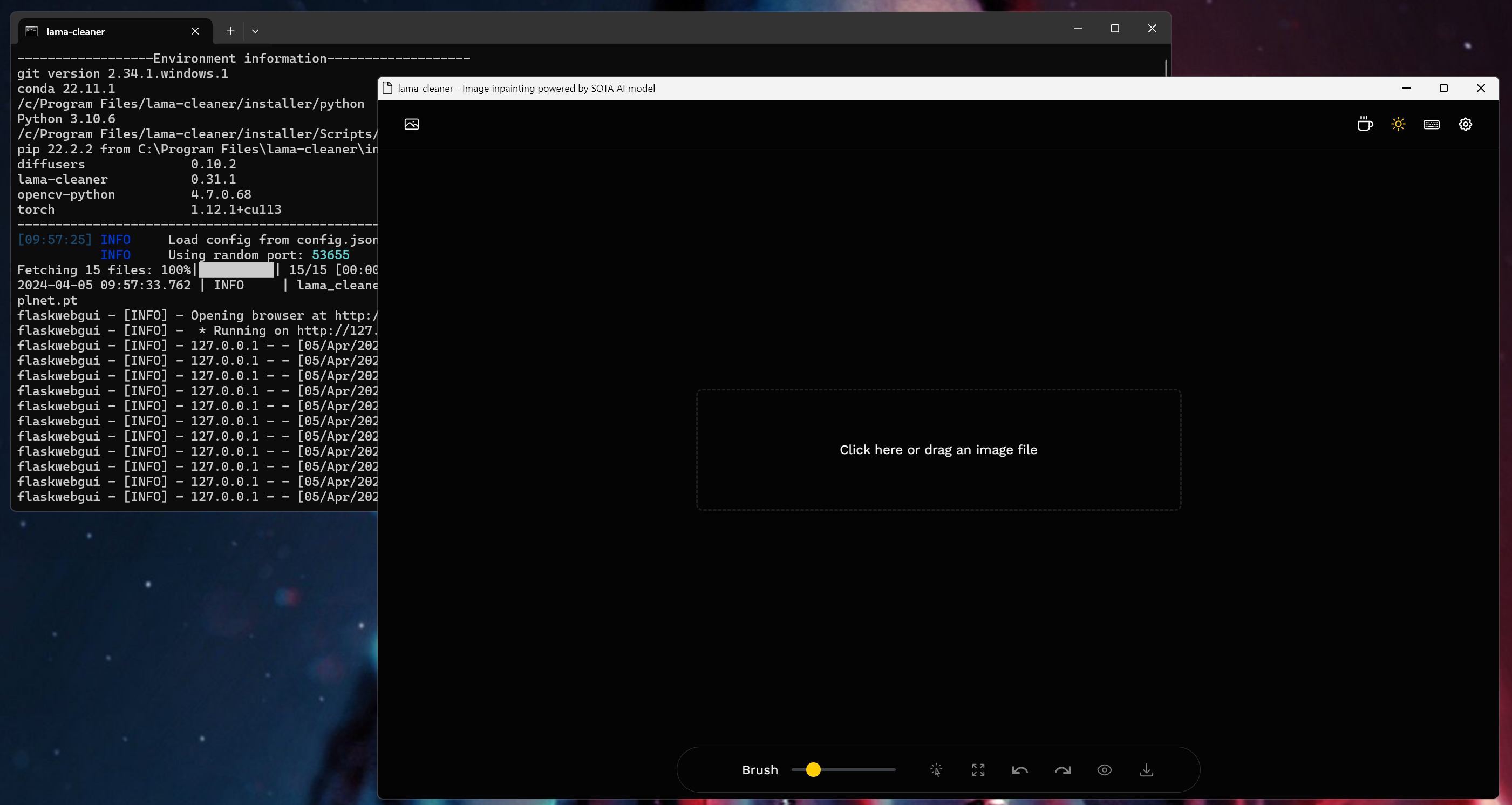Image resolution: width=1512 pixels, height=805 pixels.
Task: Maximize the lama-cleaner app window
Action: tap(1444, 88)
